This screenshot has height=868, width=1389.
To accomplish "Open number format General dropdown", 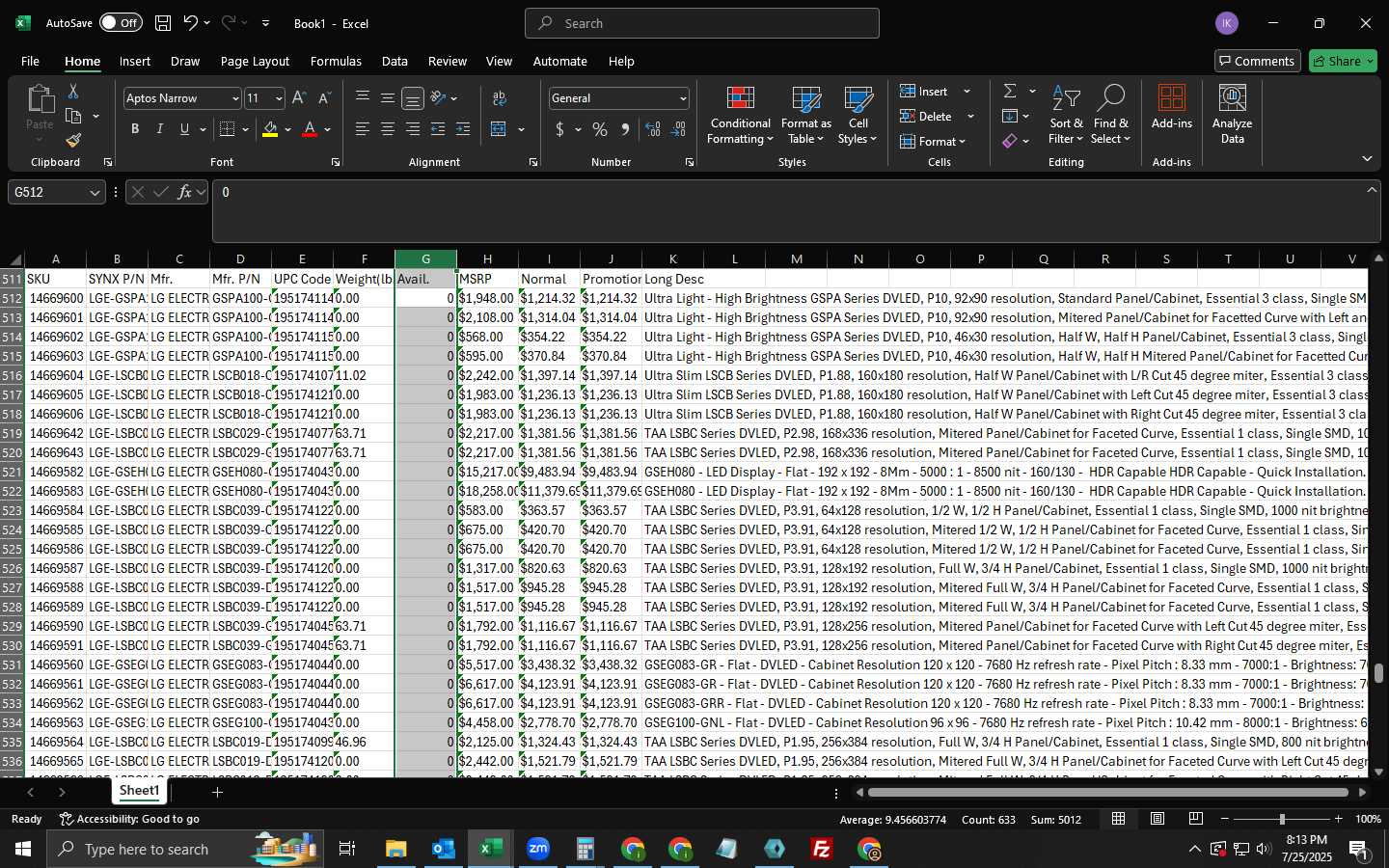I will pos(683,98).
